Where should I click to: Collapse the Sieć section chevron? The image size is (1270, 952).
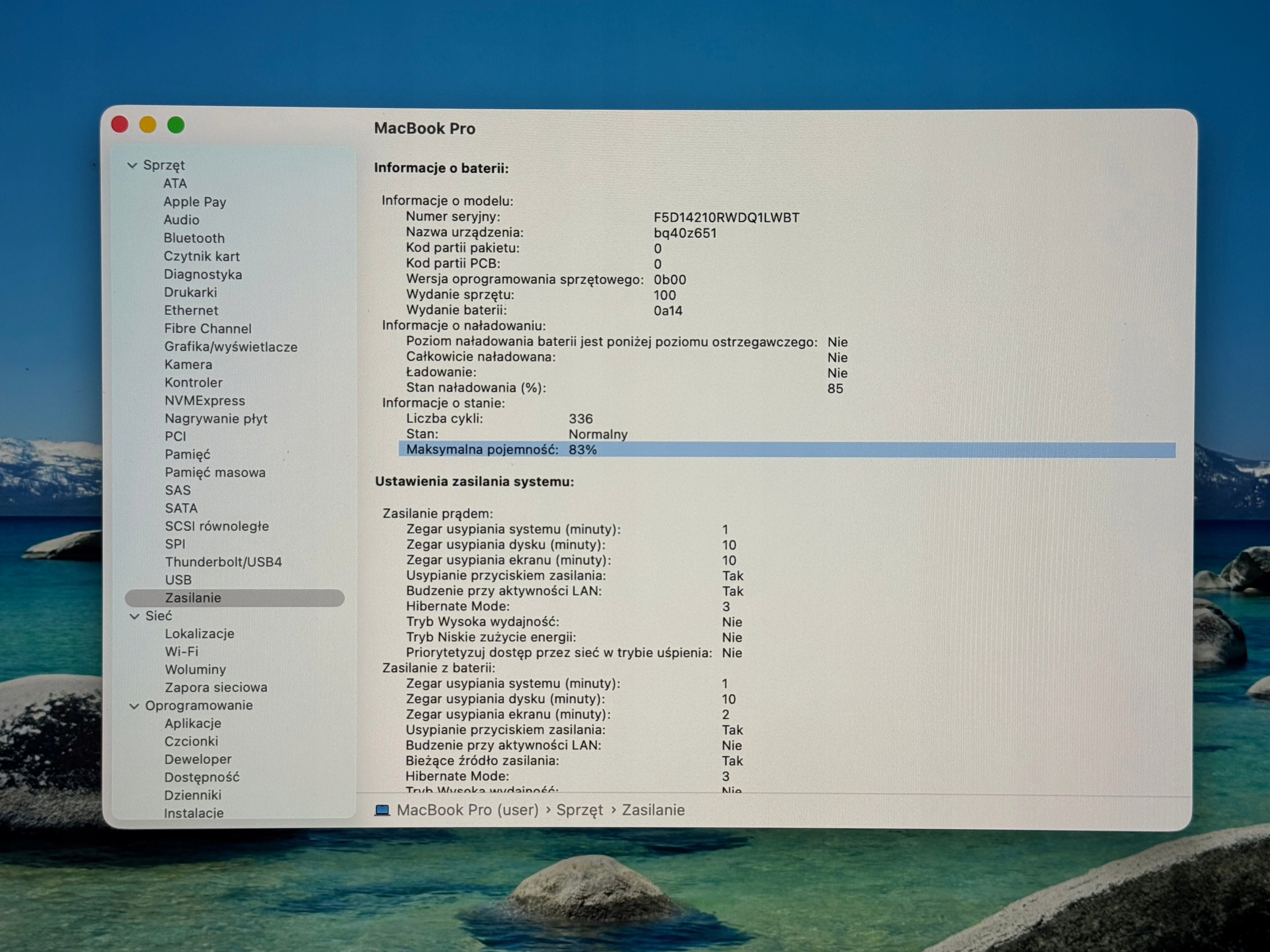click(x=134, y=616)
